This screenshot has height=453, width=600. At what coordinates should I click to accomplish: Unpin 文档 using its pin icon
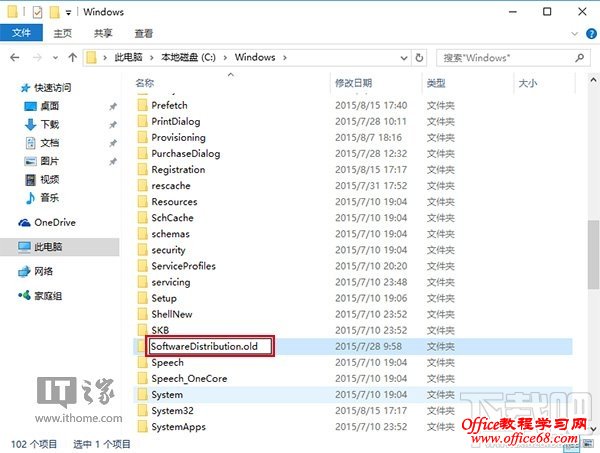[x=113, y=143]
